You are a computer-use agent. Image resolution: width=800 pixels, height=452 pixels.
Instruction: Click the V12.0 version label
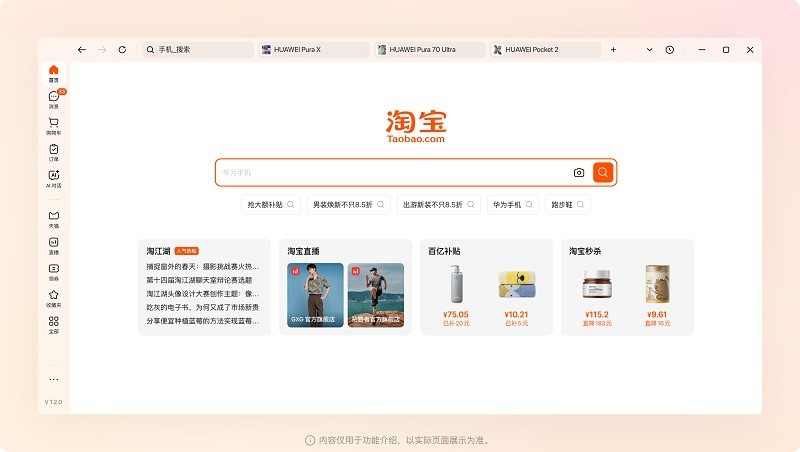[54, 402]
